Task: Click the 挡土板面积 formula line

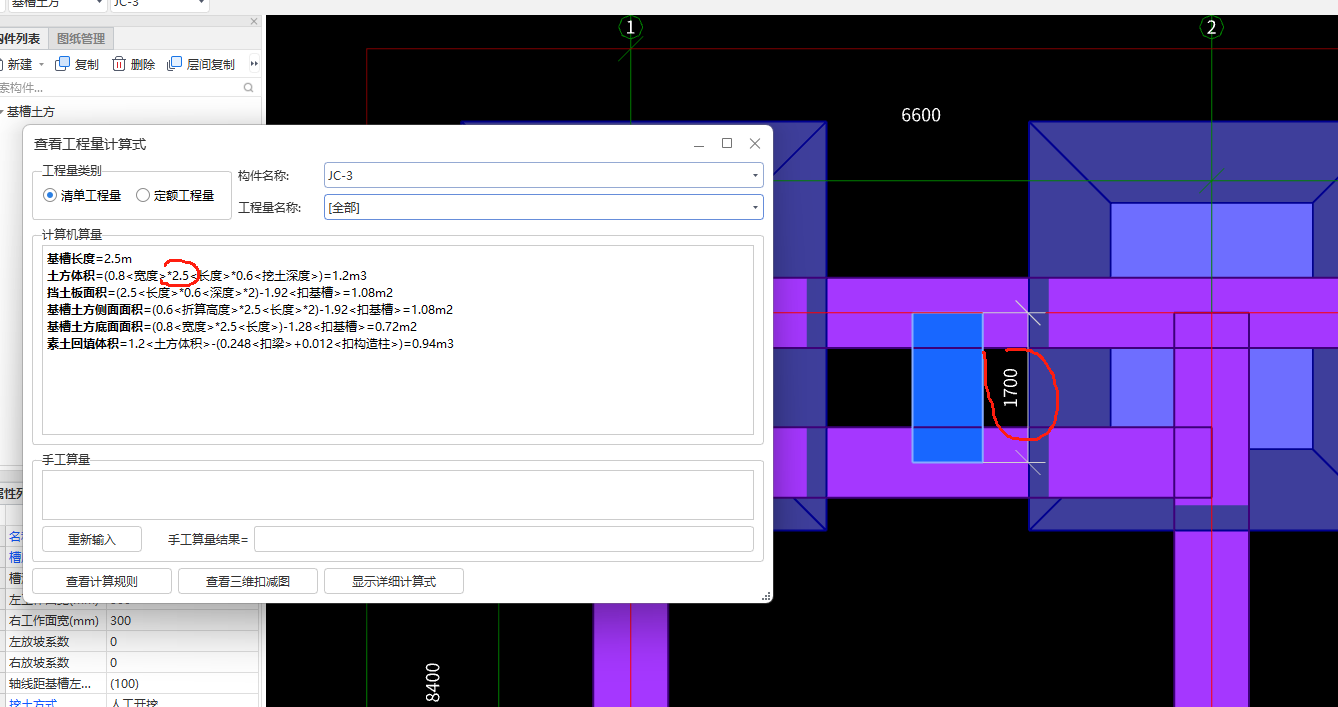Action: coord(219,293)
